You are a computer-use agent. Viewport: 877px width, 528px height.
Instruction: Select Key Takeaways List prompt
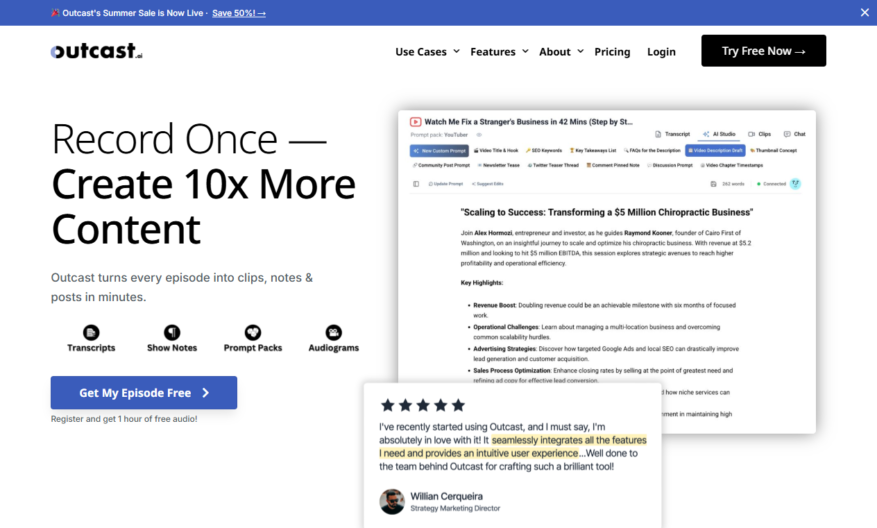click(x=593, y=150)
